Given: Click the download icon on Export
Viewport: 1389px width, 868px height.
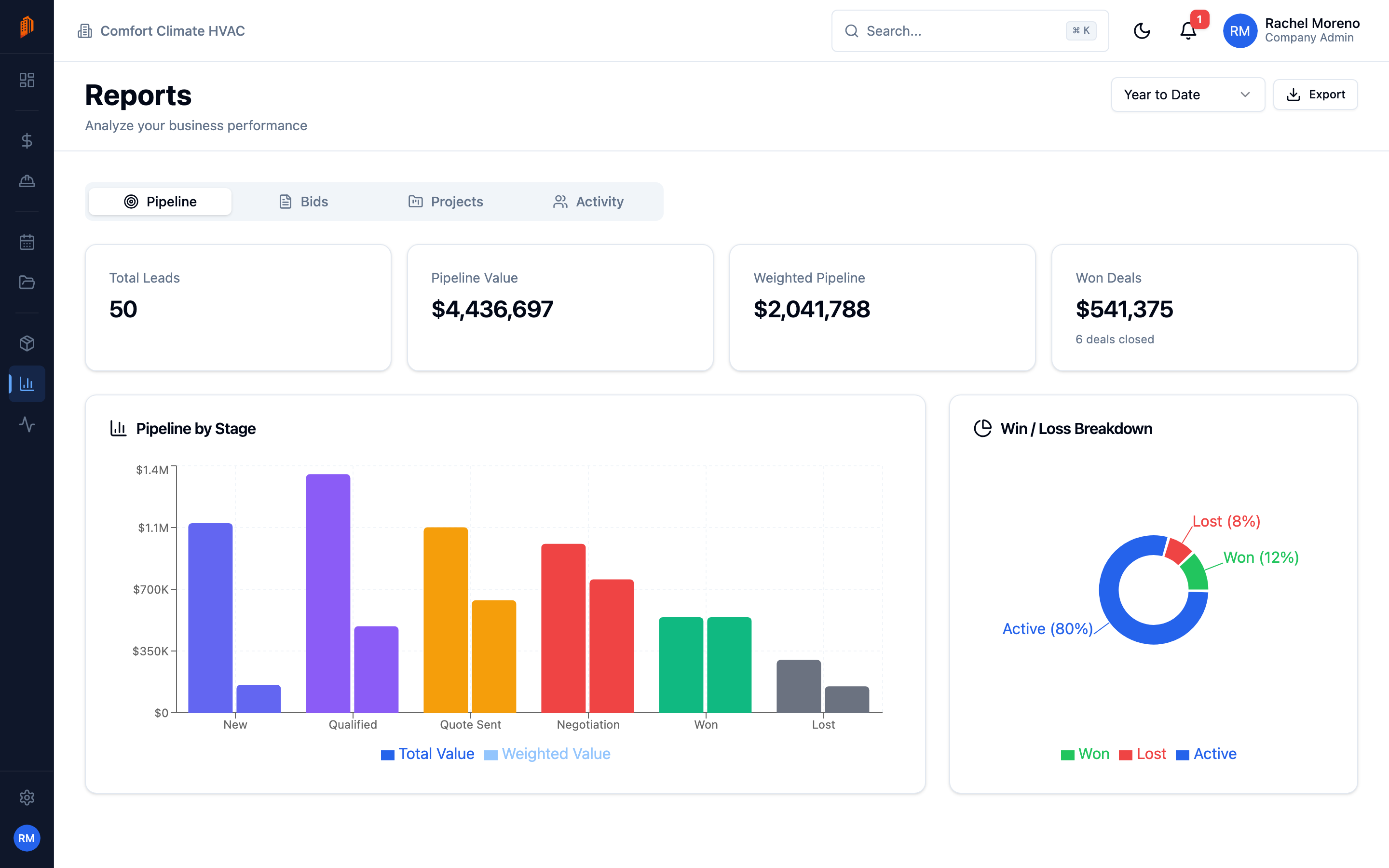Looking at the screenshot, I should pos(1293,95).
